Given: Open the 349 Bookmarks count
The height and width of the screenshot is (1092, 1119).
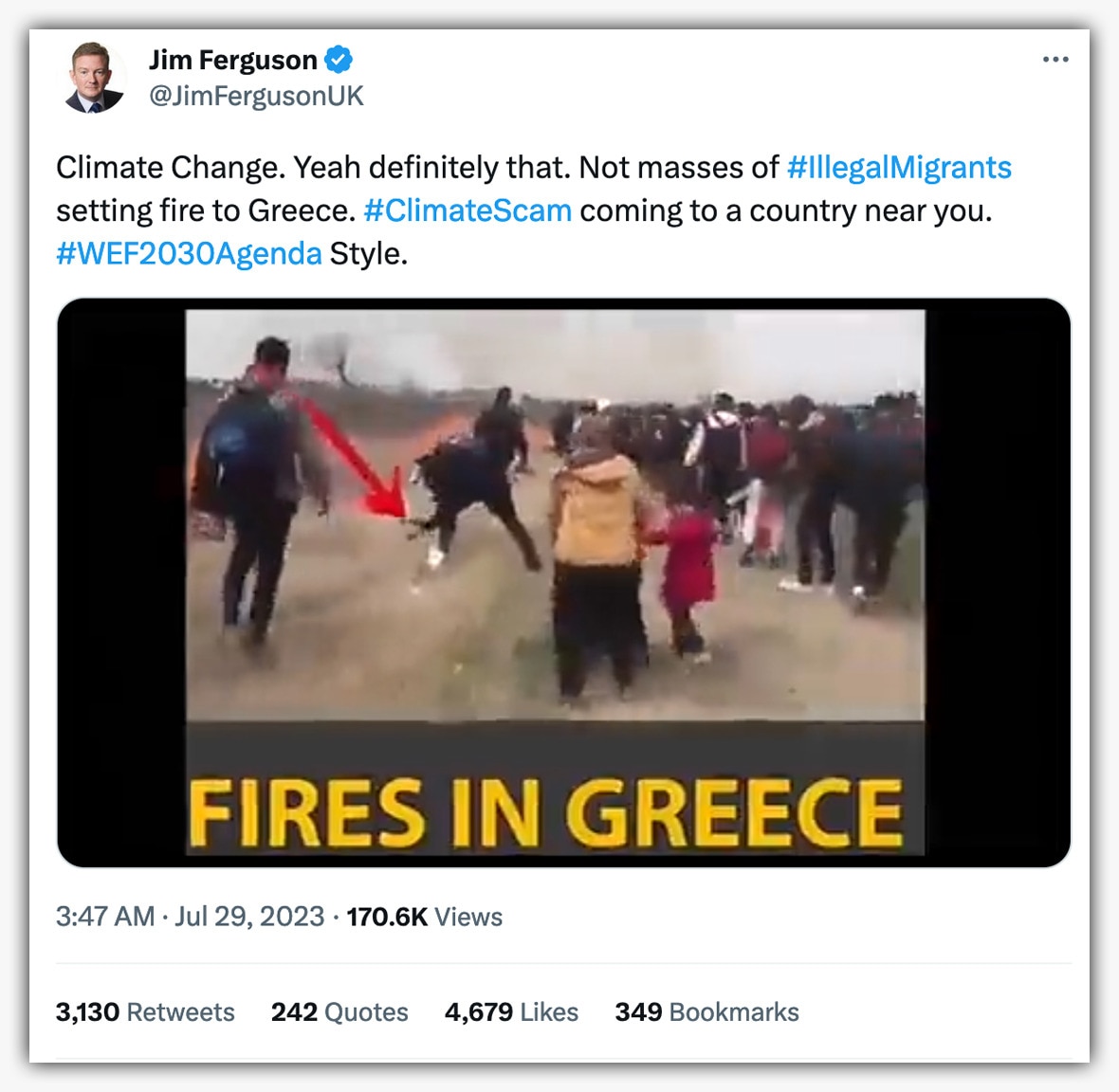Looking at the screenshot, I should 707,1012.
